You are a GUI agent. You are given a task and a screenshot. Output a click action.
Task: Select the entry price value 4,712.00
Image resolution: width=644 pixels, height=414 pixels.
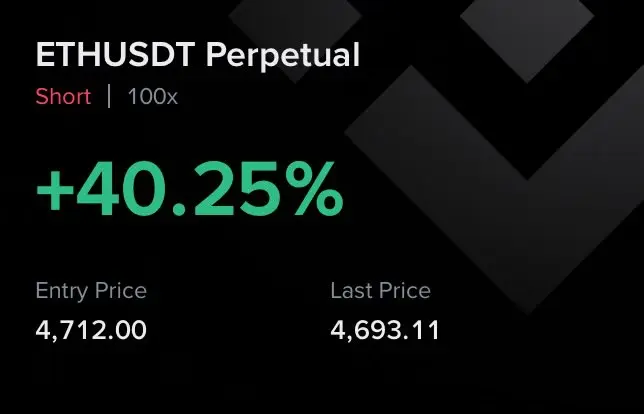[x=91, y=331]
